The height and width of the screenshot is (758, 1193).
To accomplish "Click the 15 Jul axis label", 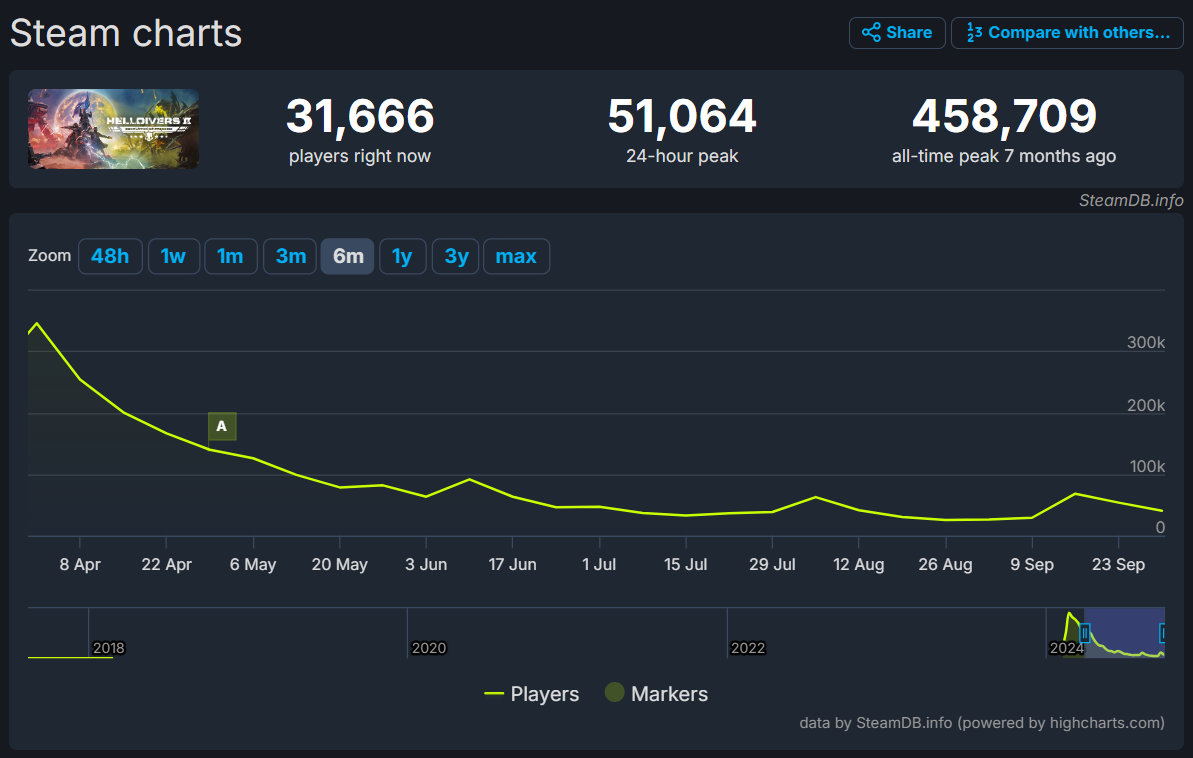I will tap(686, 565).
